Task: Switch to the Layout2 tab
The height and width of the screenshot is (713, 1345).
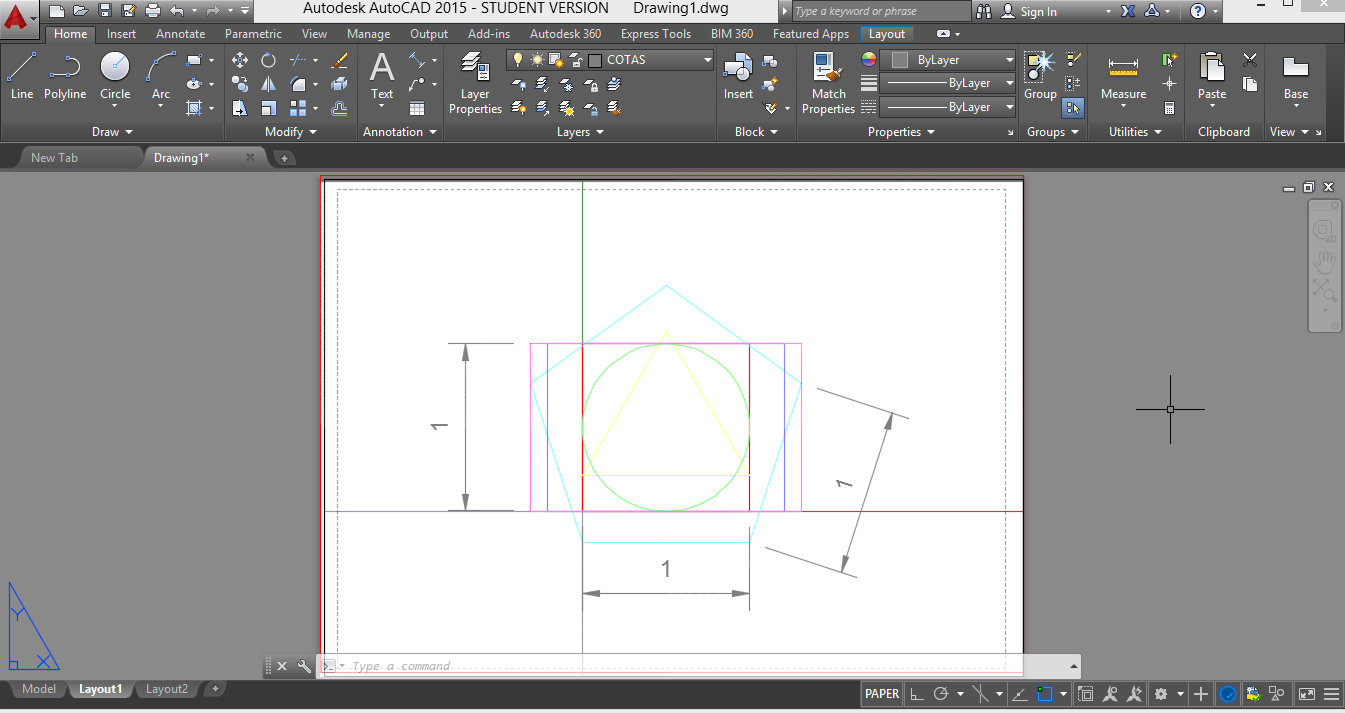Action: pos(167,689)
